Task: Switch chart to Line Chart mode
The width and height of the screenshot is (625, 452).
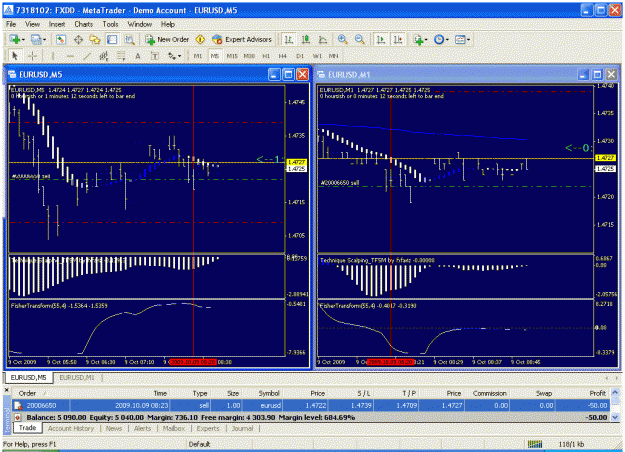Action: 322,39
